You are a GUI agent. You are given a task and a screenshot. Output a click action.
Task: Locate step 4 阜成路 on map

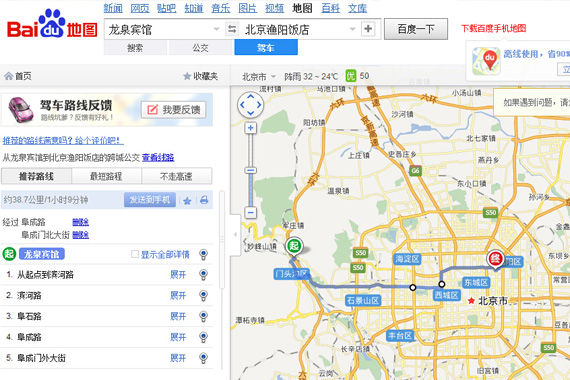coord(204,337)
